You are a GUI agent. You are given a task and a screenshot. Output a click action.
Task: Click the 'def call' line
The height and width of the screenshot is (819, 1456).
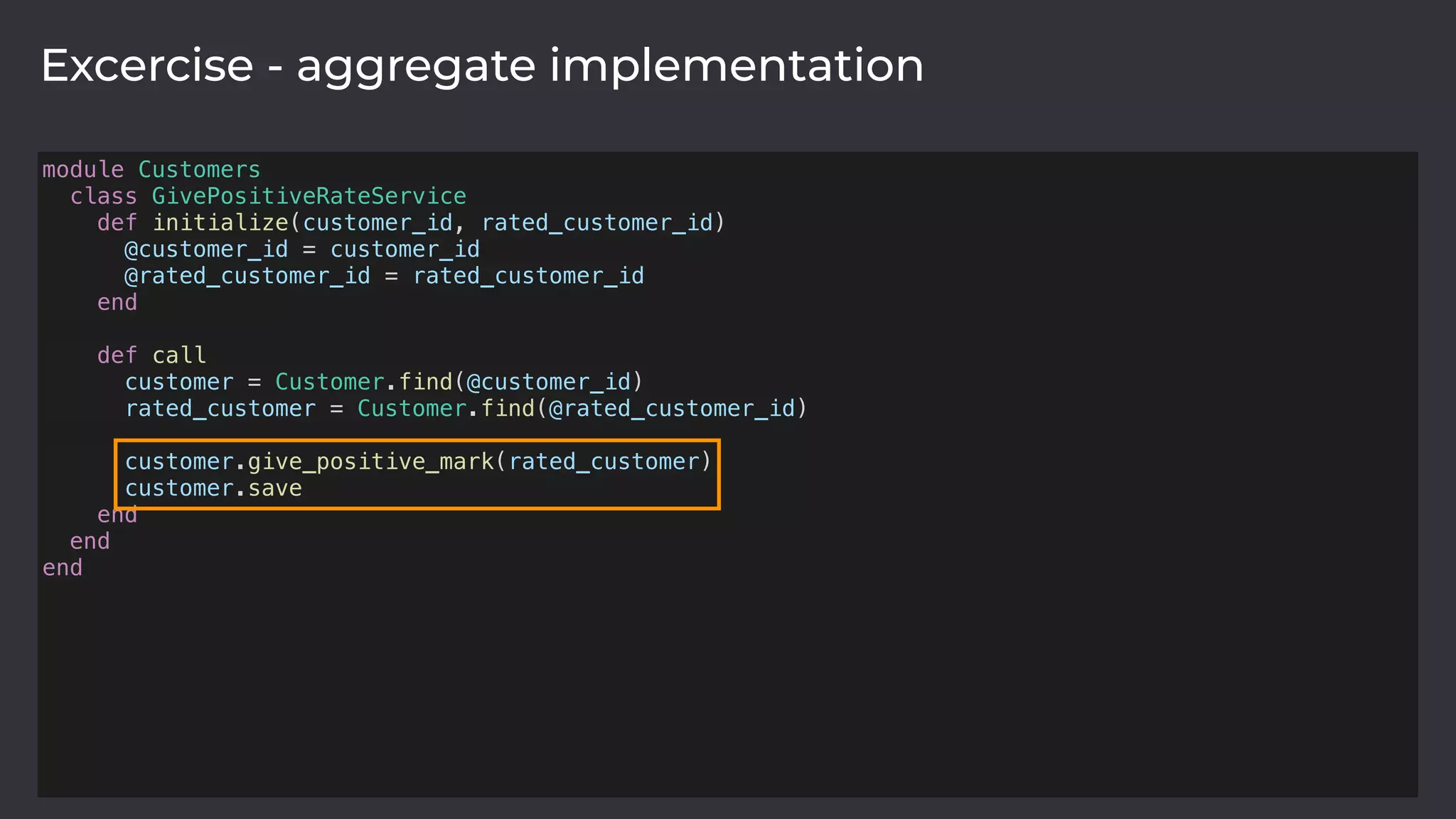[152, 355]
